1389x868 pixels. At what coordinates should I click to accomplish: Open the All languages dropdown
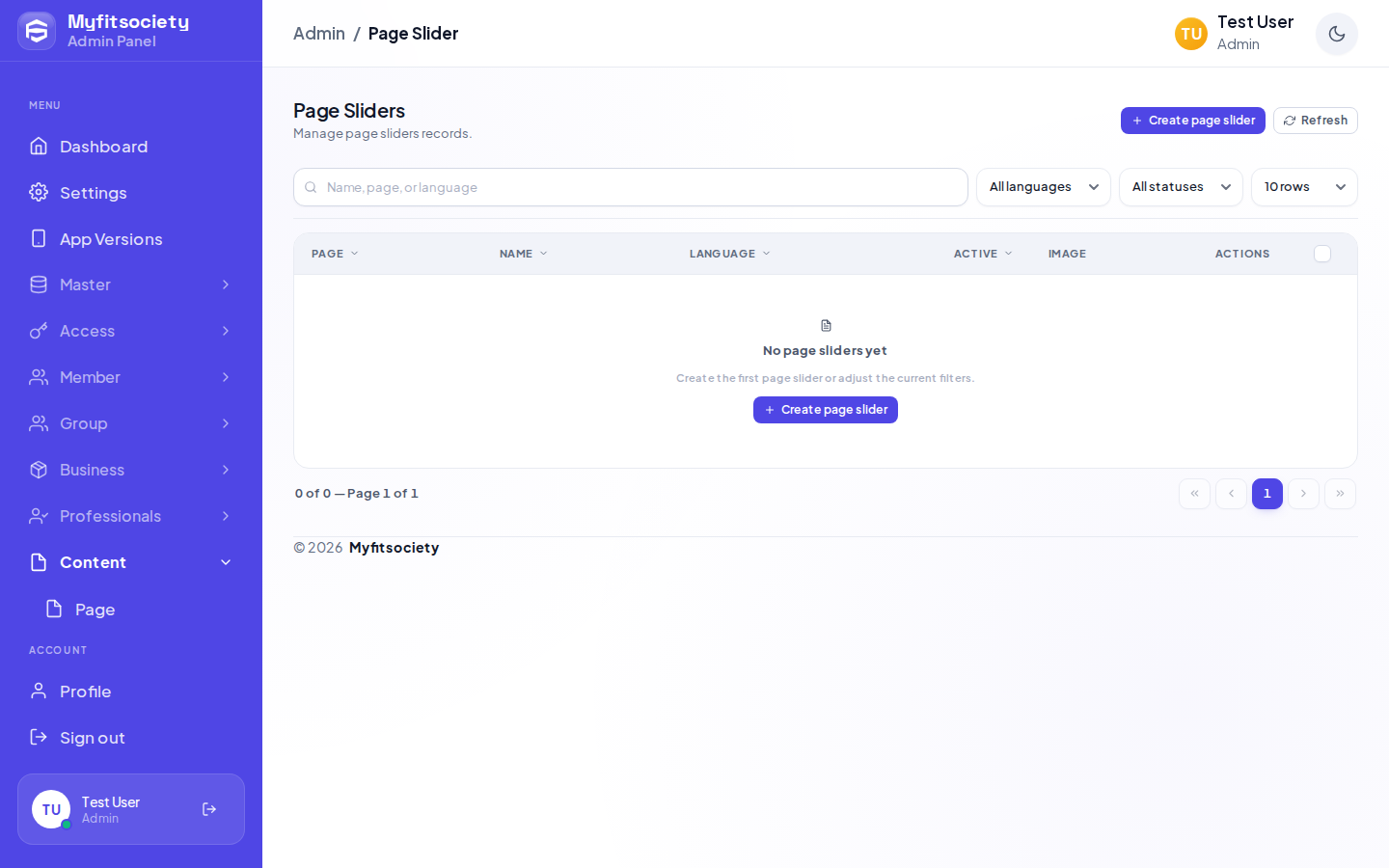tap(1044, 187)
